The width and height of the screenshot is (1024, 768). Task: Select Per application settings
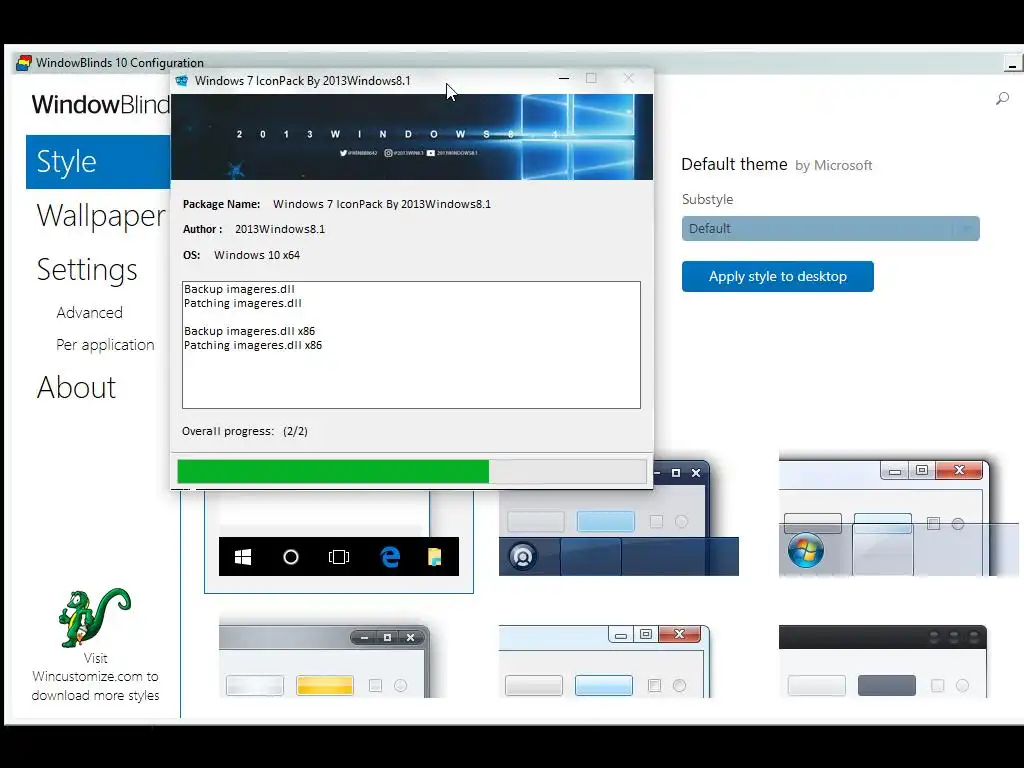pyautogui.click(x=105, y=345)
